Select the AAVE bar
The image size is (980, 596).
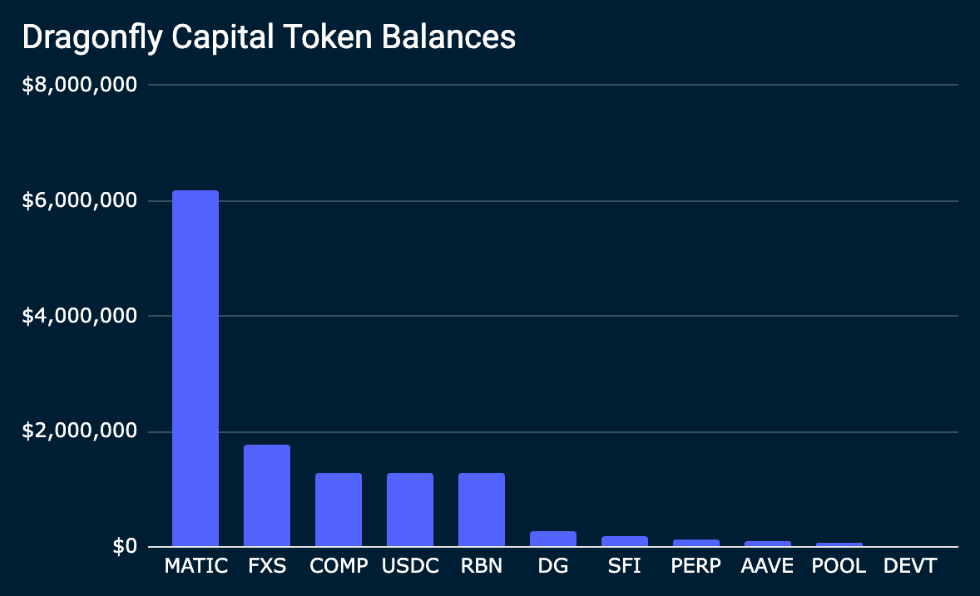[x=767, y=544]
